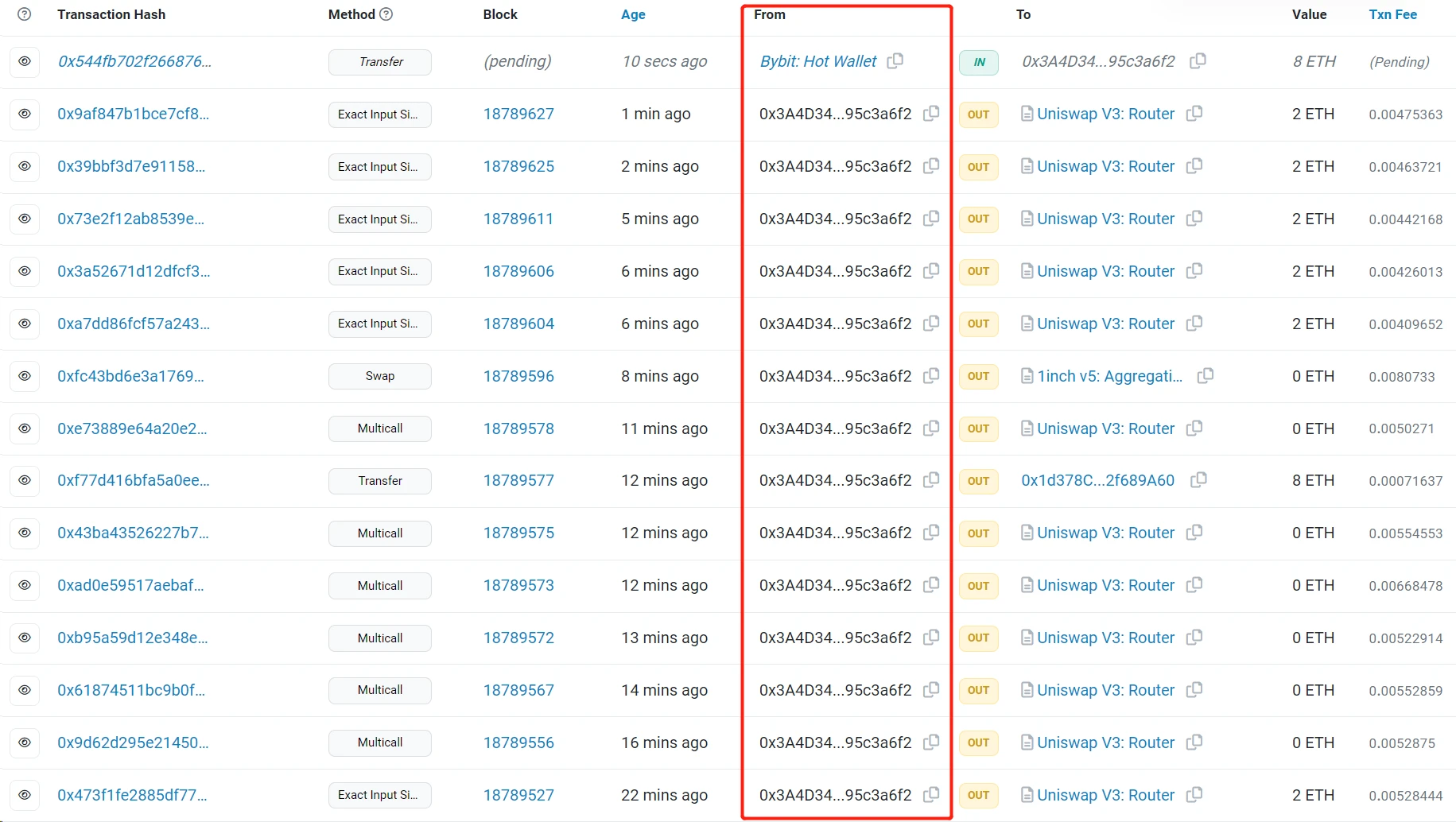Click the Swap method badge

point(379,376)
